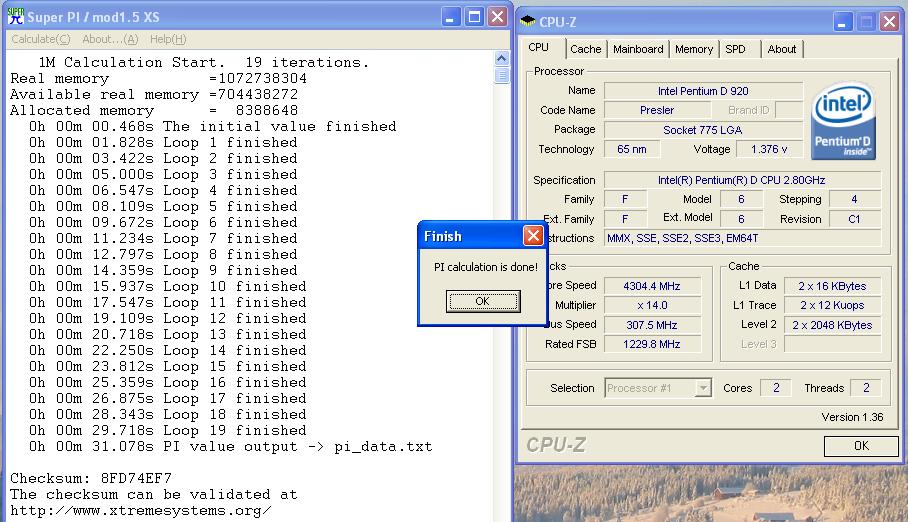
Task: Click the L1 Data value '2 x 16 KBytes'
Action: tap(832, 286)
